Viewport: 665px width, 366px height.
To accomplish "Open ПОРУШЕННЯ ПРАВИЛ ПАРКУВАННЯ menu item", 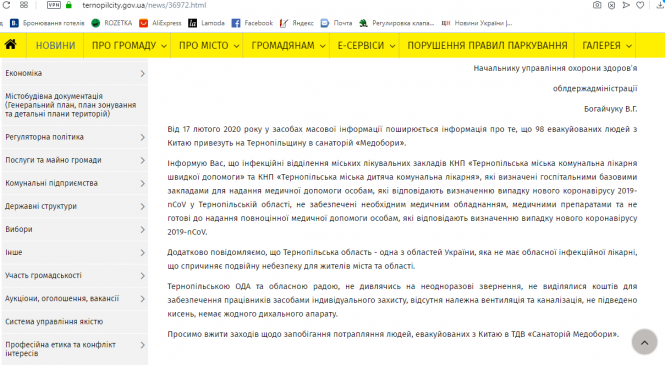I will point(487,45).
